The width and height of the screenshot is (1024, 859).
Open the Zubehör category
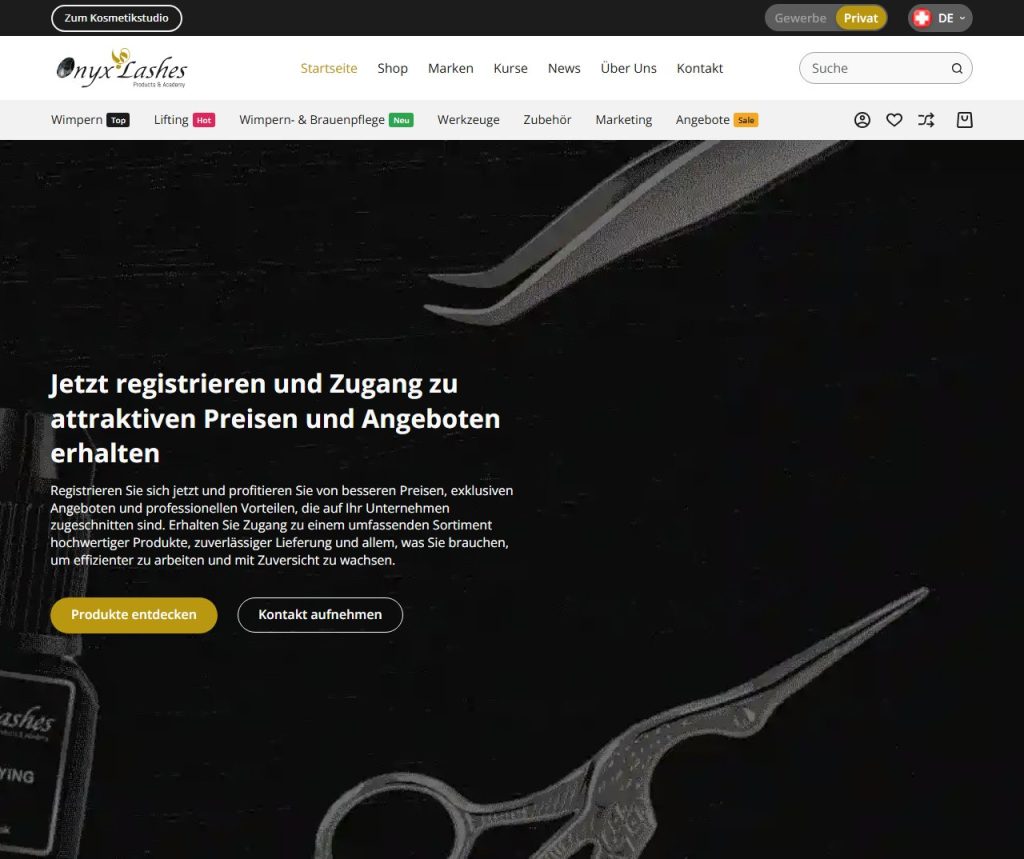pyautogui.click(x=547, y=120)
